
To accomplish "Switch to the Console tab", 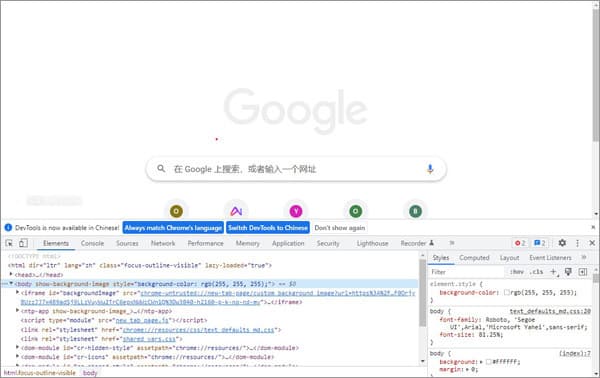I will 92,243.
